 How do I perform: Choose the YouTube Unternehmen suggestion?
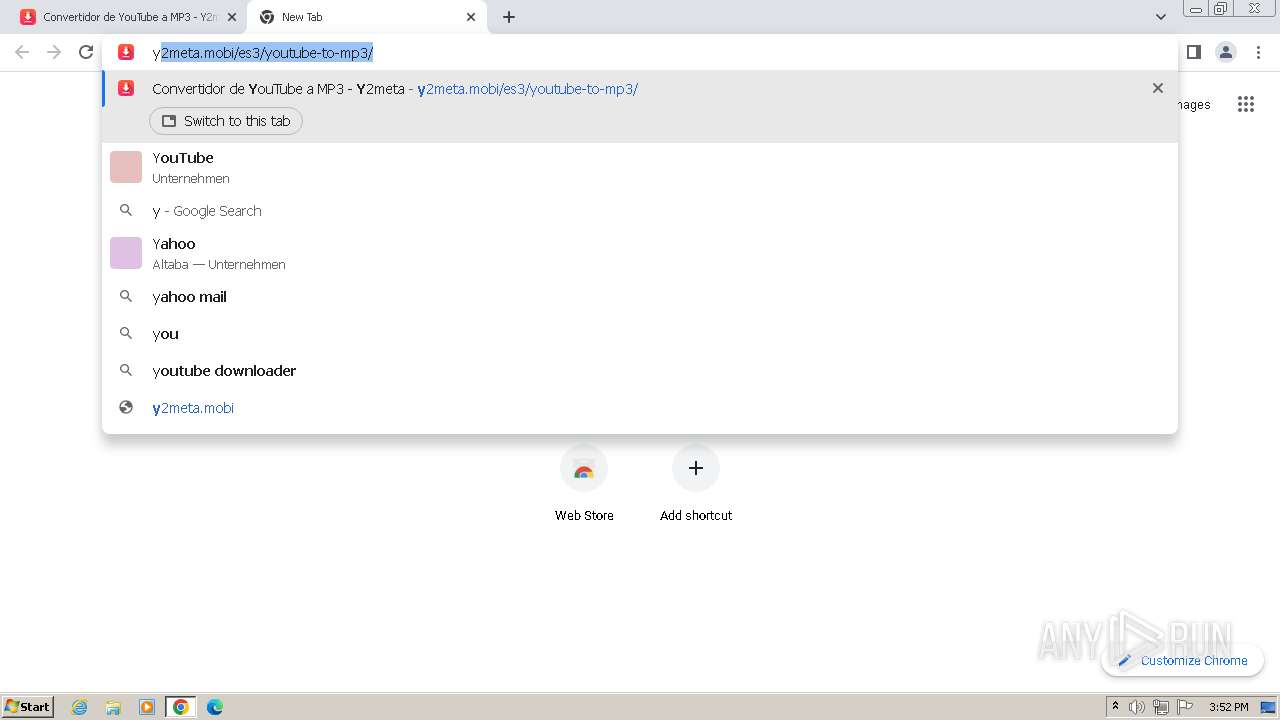640,167
